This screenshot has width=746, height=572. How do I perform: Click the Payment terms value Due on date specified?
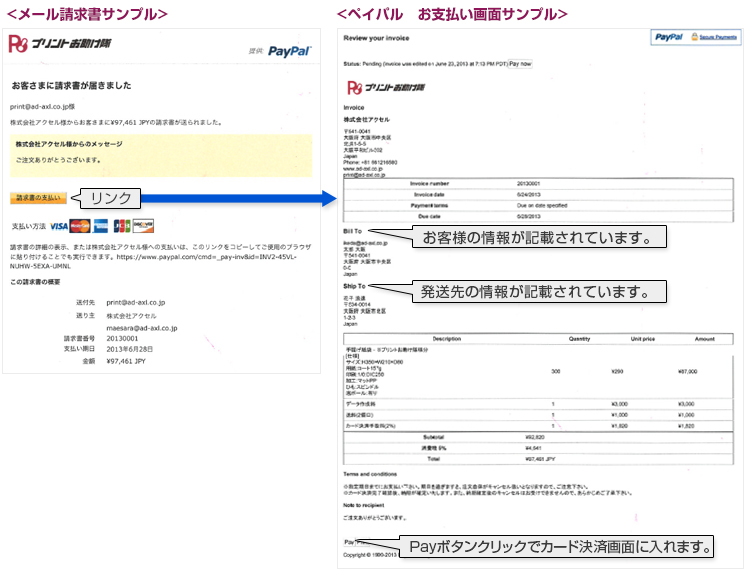(542, 206)
